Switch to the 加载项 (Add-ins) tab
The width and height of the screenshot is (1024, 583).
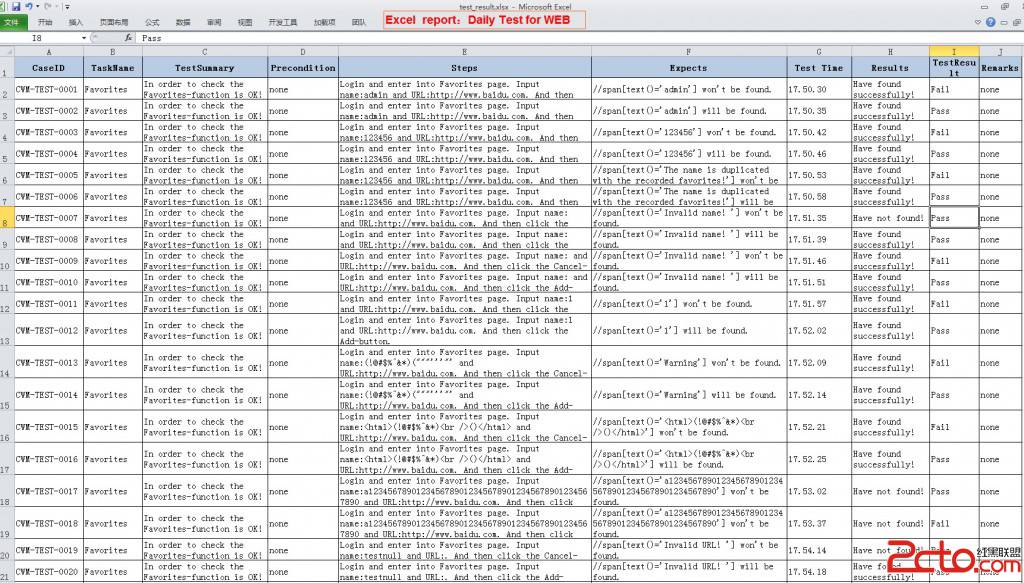pos(325,22)
